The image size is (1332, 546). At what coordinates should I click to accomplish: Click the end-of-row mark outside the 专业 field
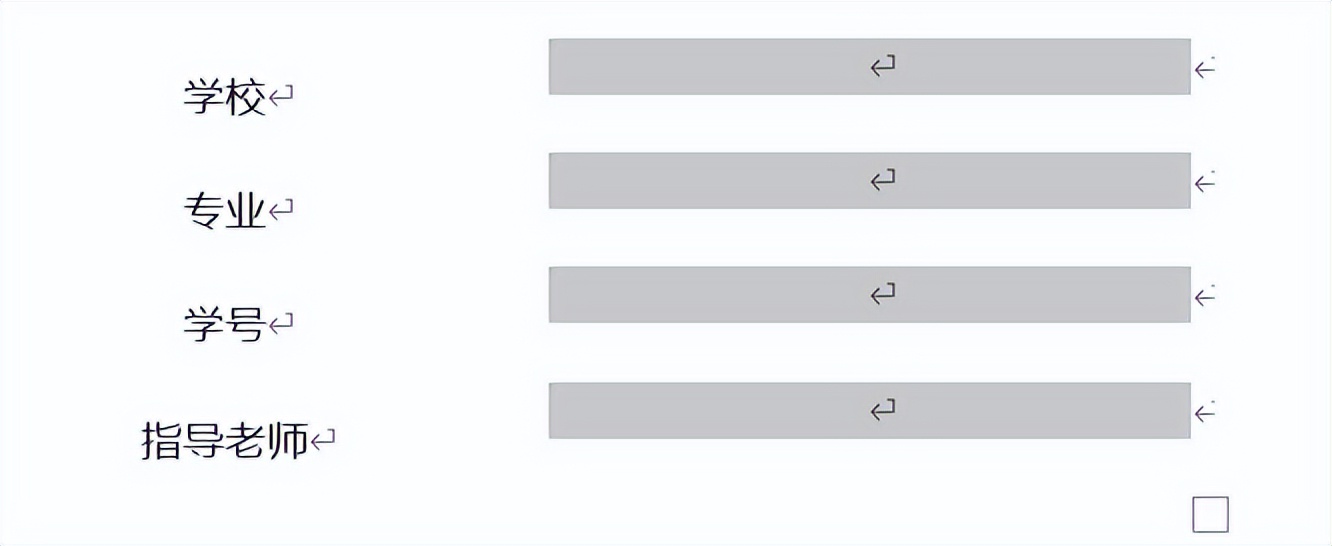click(x=1205, y=182)
